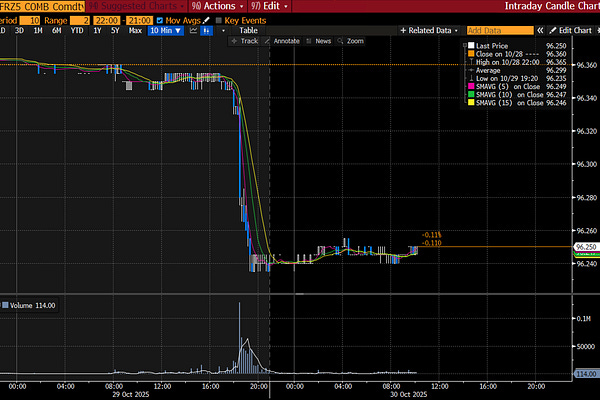
Task: Click the 96.250 last price axis label
Action: tap(586, 247)
